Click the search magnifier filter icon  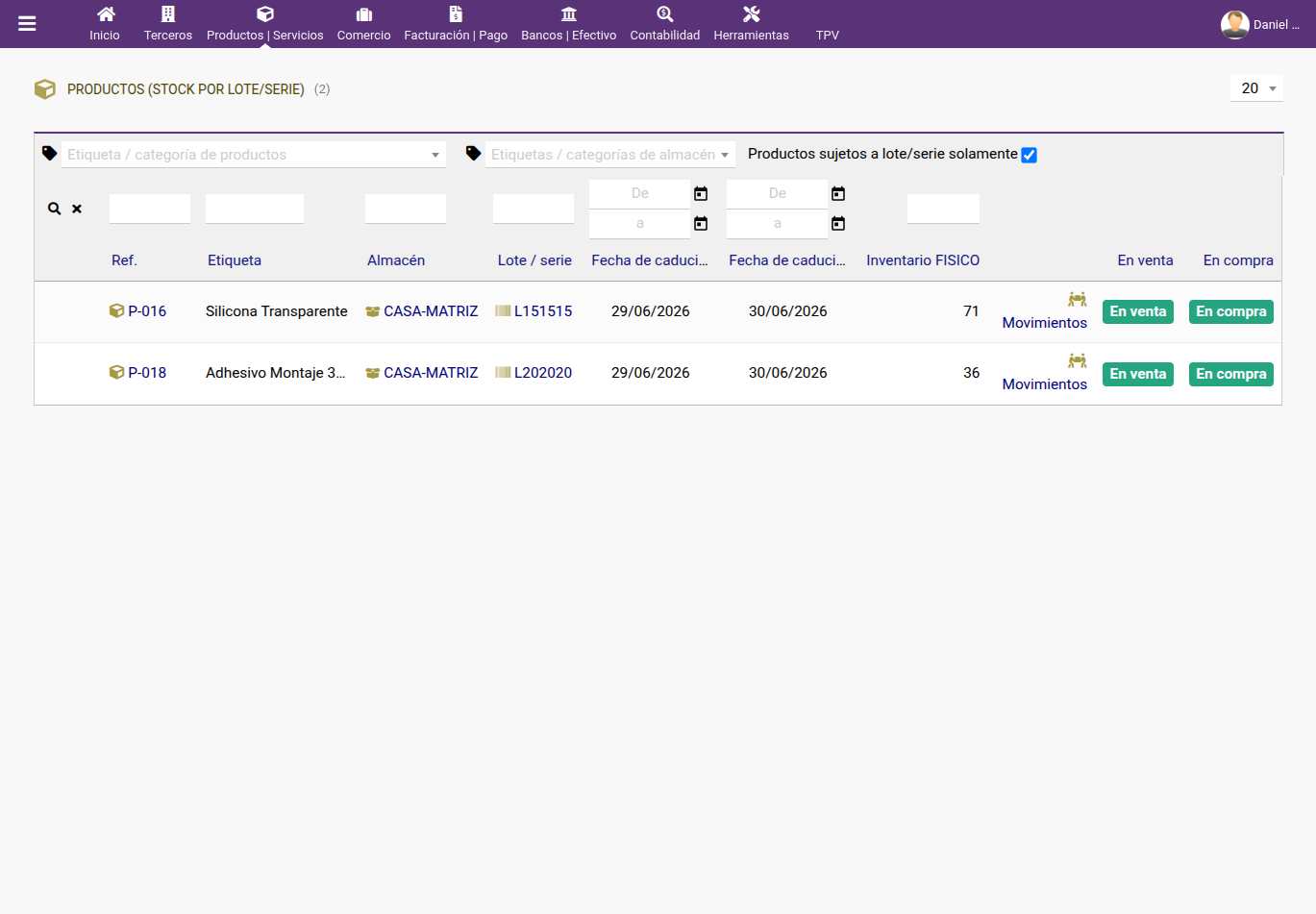coord(55,209)
